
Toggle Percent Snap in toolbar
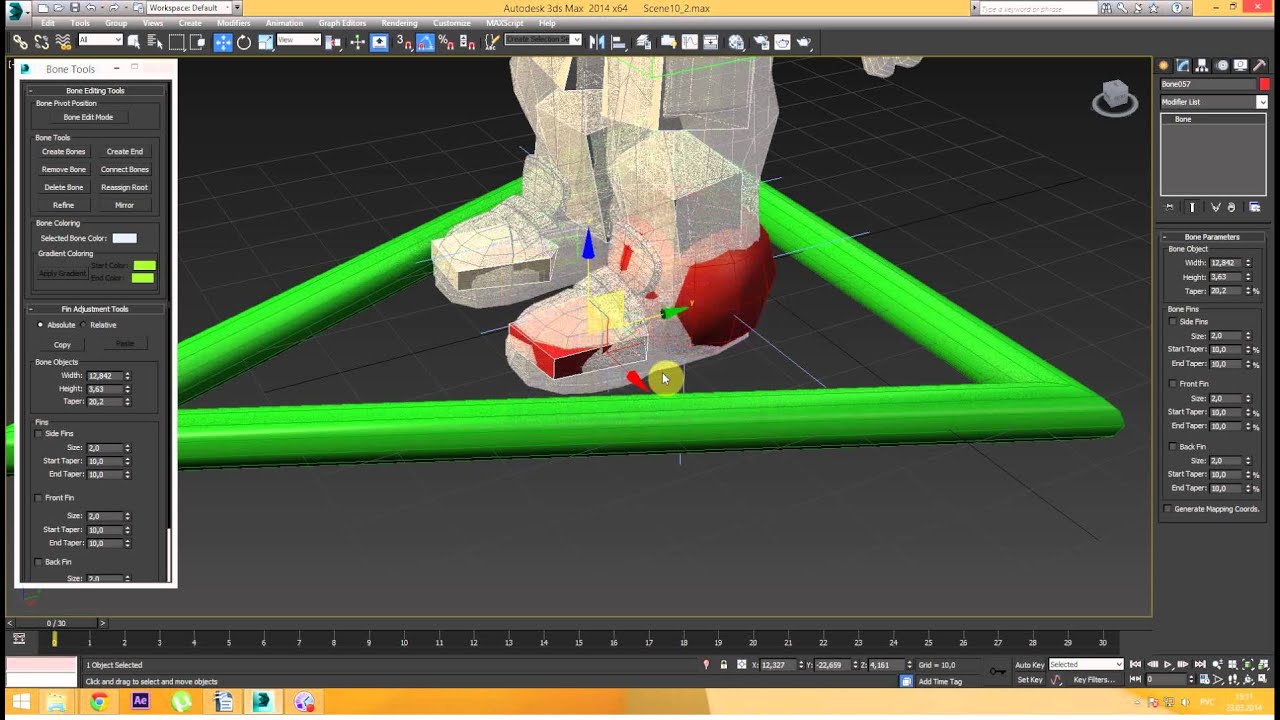(x=446, y=42)
